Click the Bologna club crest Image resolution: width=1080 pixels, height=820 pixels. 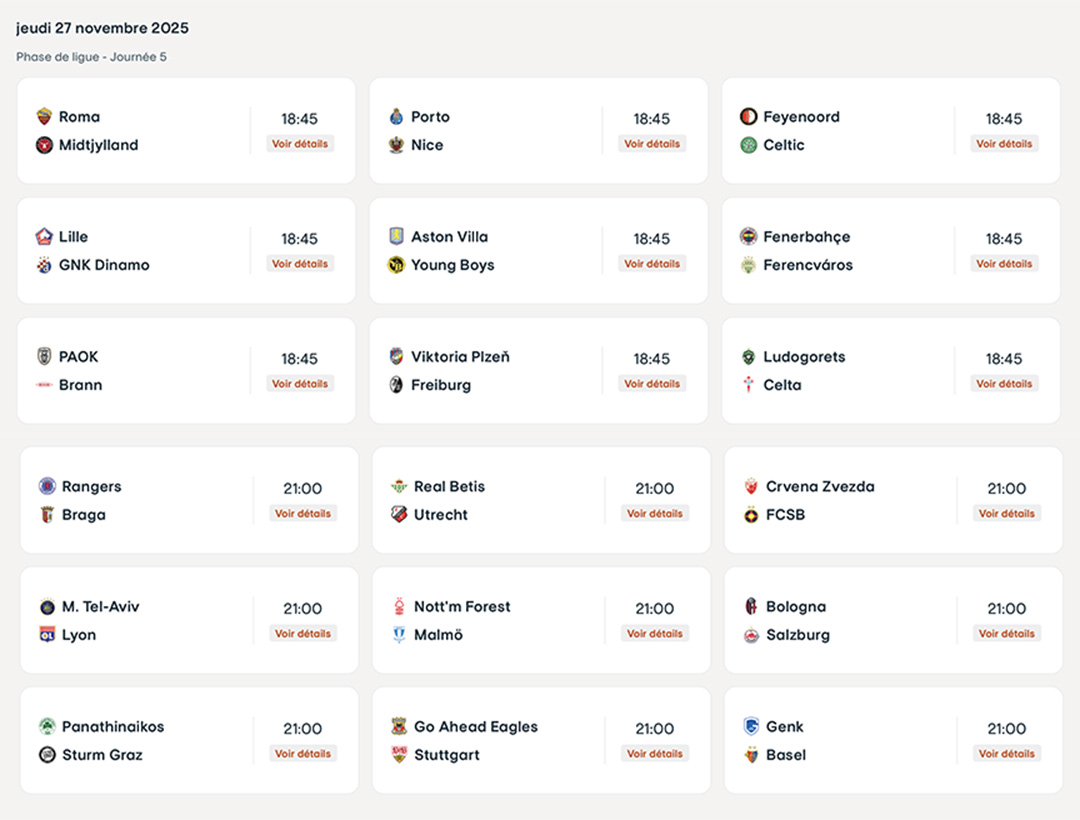[751, 607]
